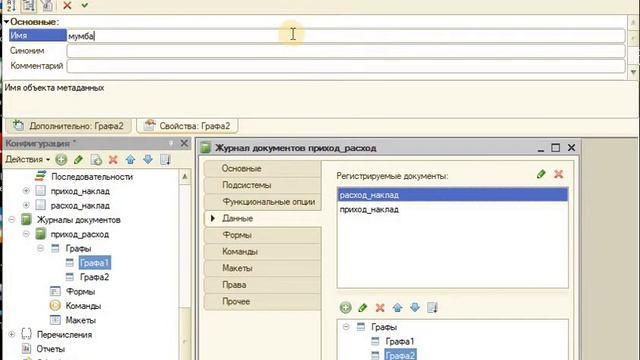
Task: Switch to Дополнительно: Графа2 tab
Action: pos(68,126)
